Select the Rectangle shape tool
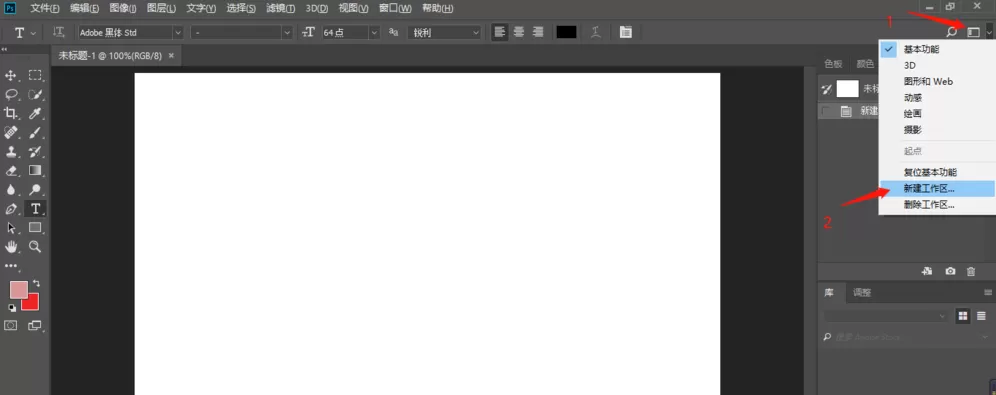996x395 pixels. (36, 227)
